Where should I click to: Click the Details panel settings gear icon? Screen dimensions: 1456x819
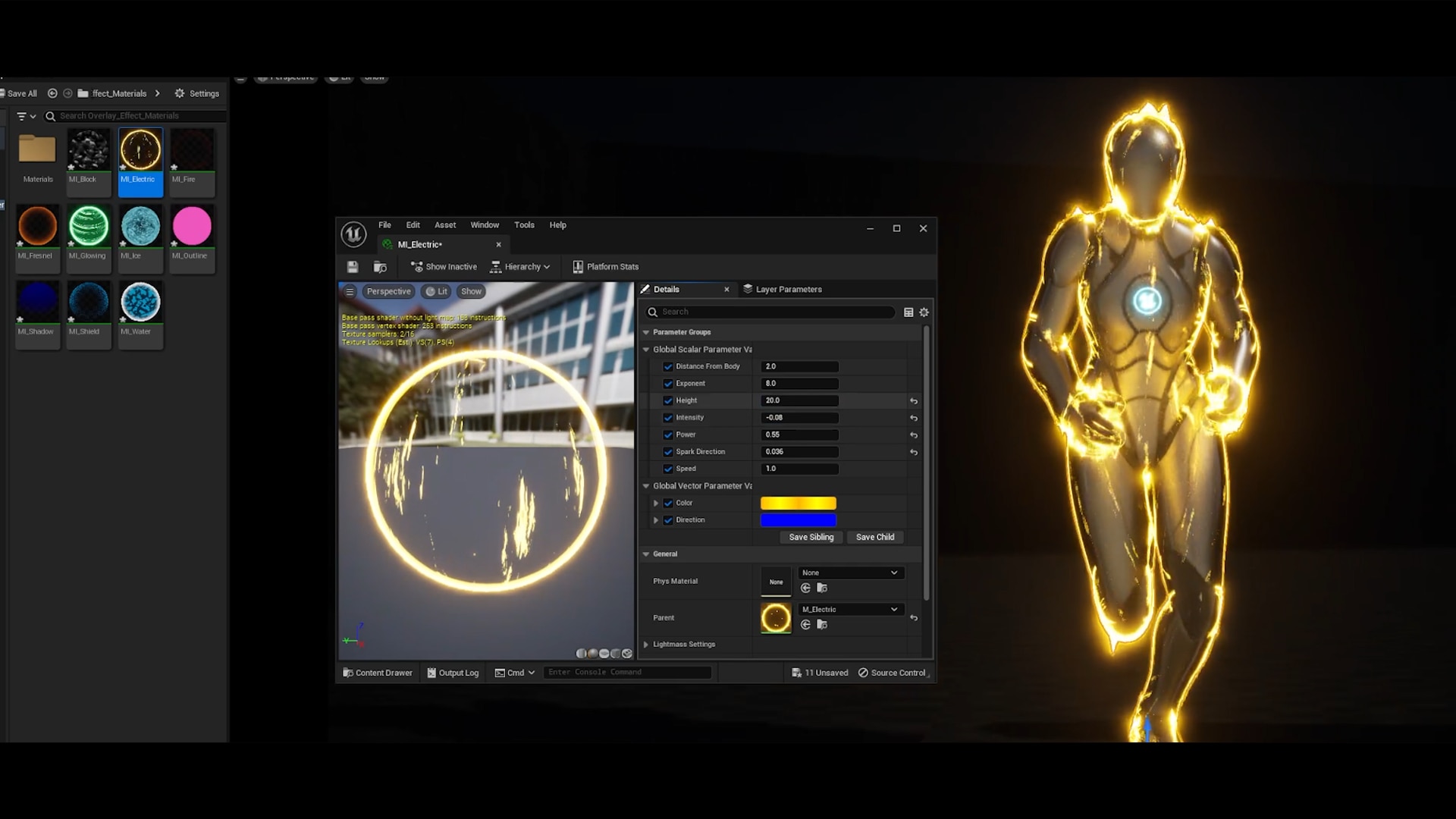point(924,312)
